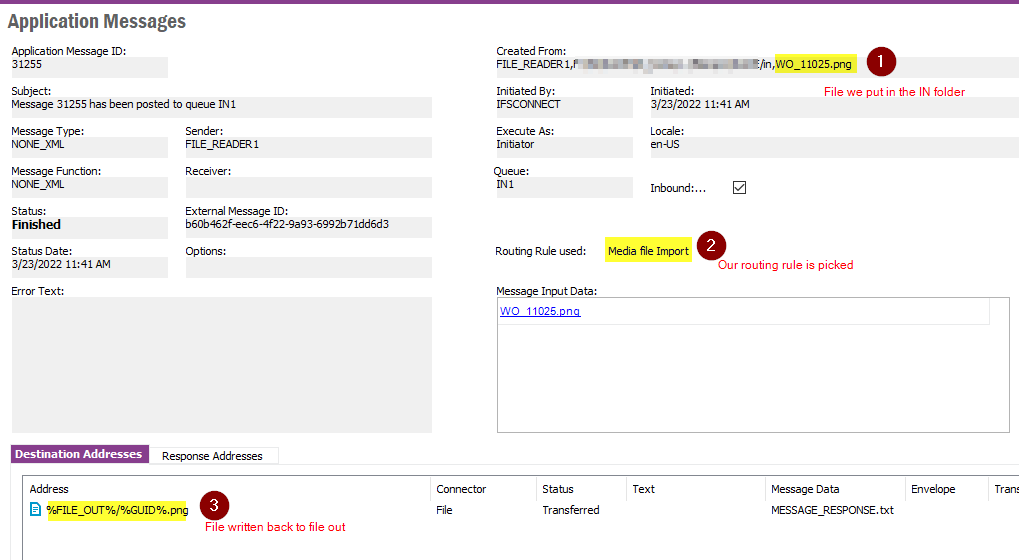This screenshot has width=1019, height=560.
Task: Click the red annotation circle numbered 3
Action: pyautogui.click(x=213, y=506)
